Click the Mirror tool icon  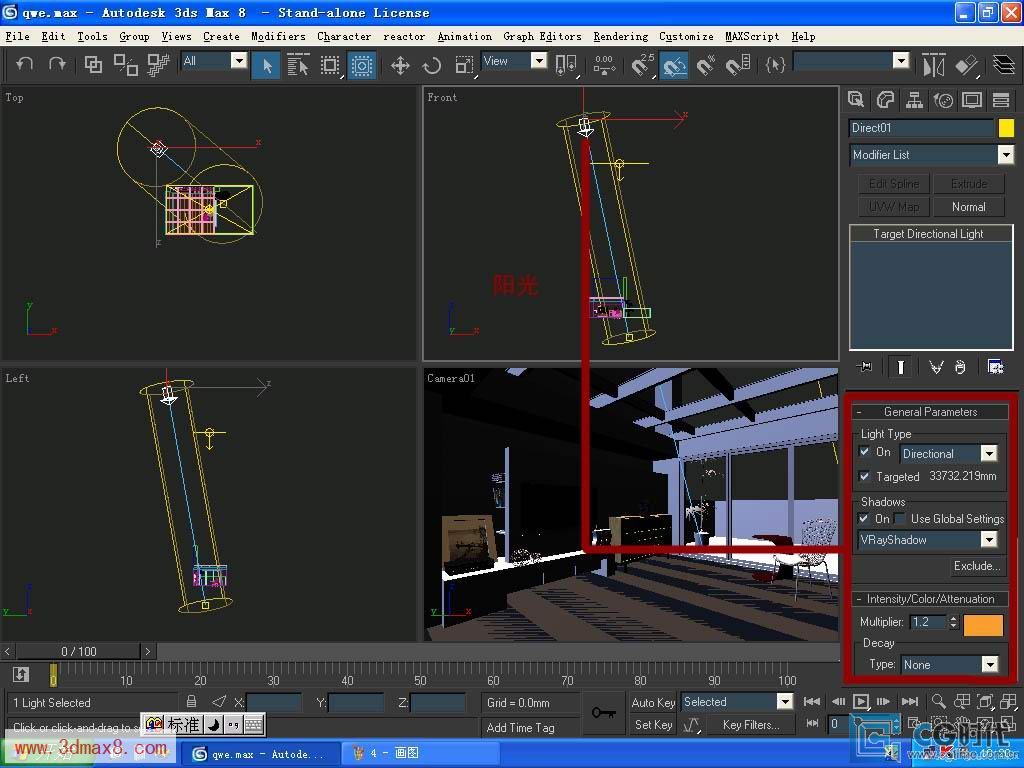coord(933,65)
